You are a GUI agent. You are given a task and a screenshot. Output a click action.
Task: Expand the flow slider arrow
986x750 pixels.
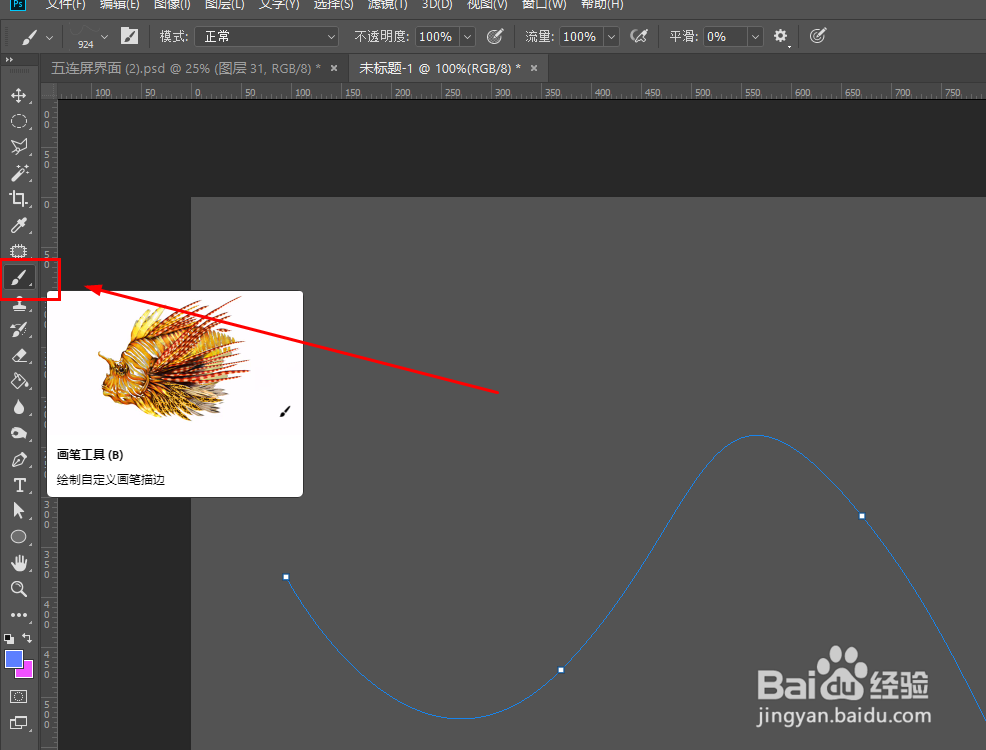tap(611, 36)
